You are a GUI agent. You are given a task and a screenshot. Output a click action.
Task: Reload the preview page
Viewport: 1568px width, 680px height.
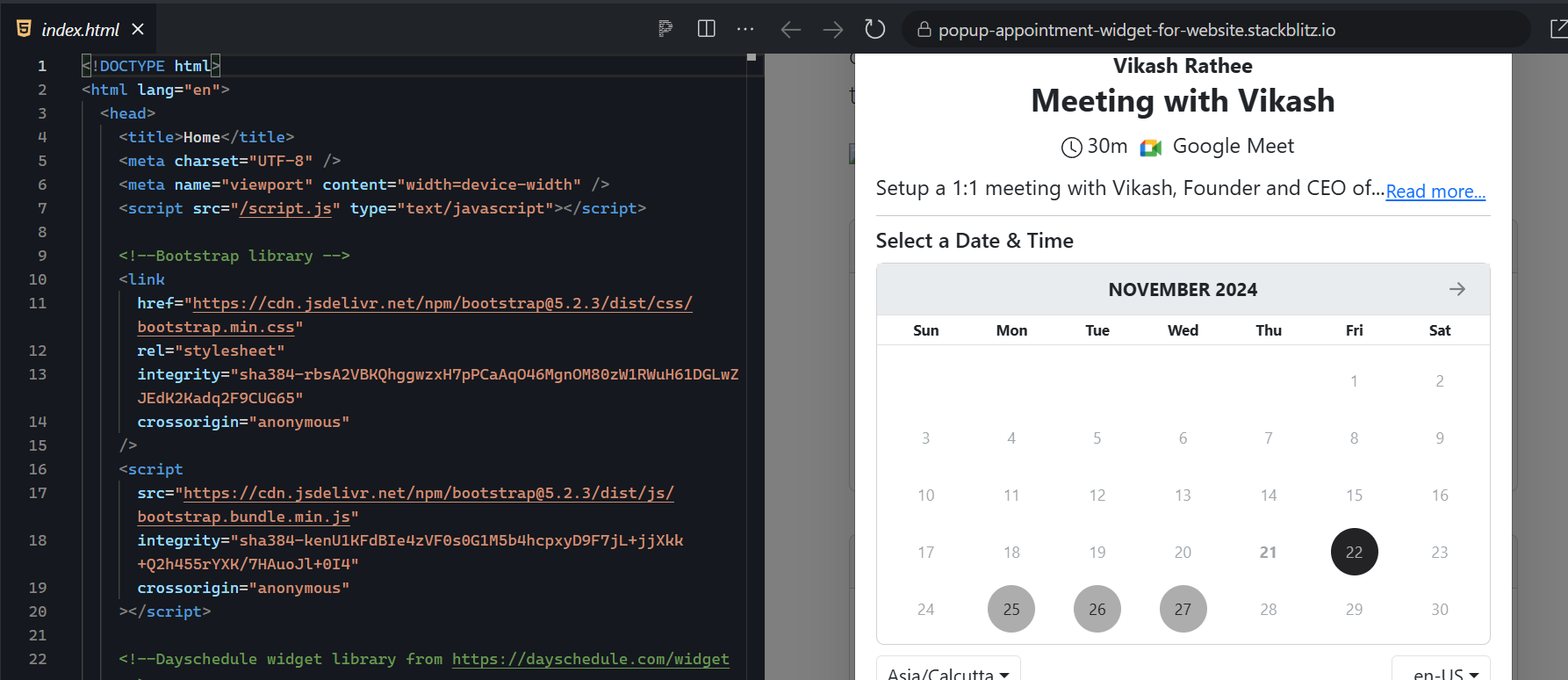[874, 29]
